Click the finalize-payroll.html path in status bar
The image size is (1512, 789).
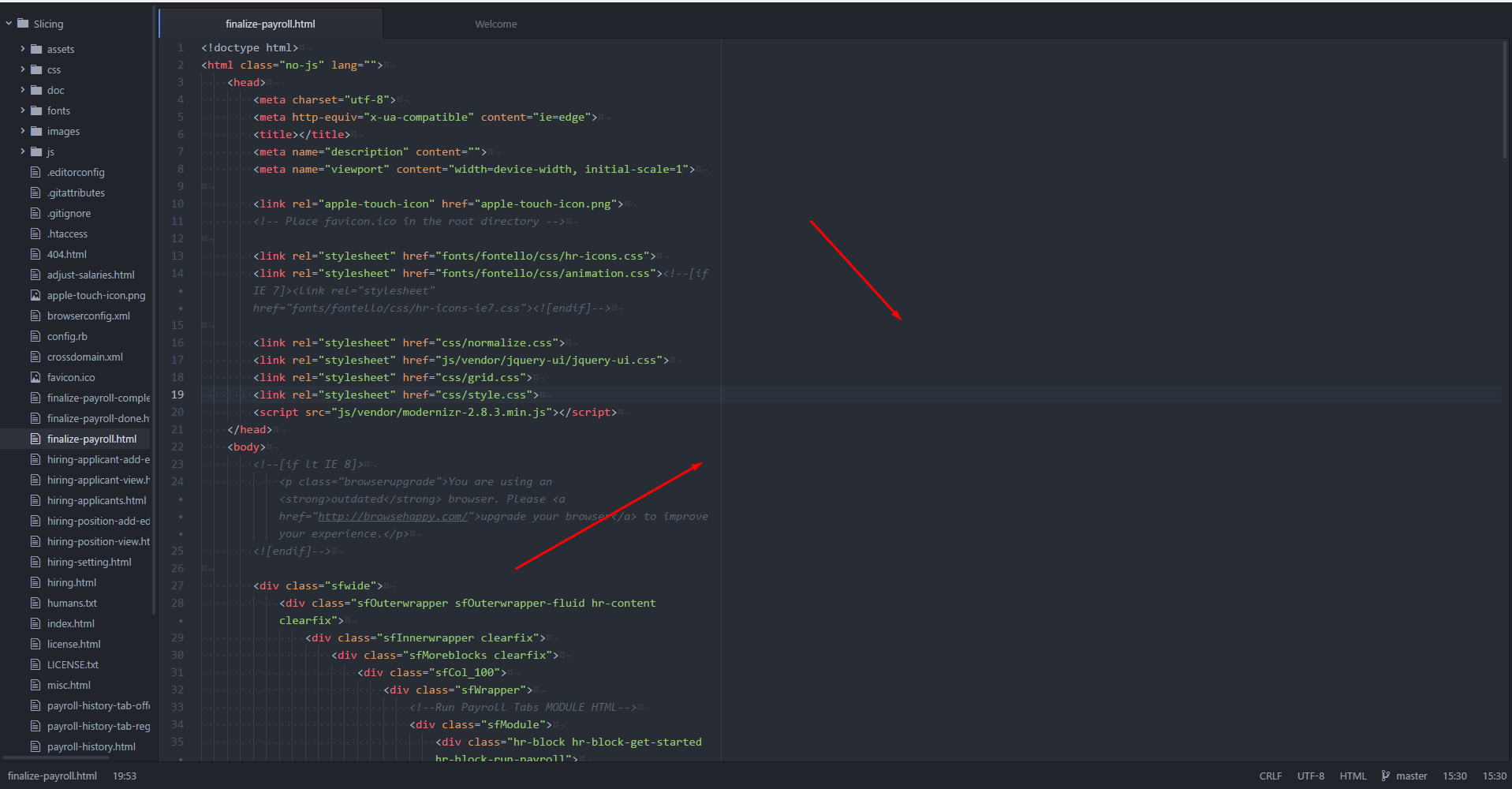[52, 776]
